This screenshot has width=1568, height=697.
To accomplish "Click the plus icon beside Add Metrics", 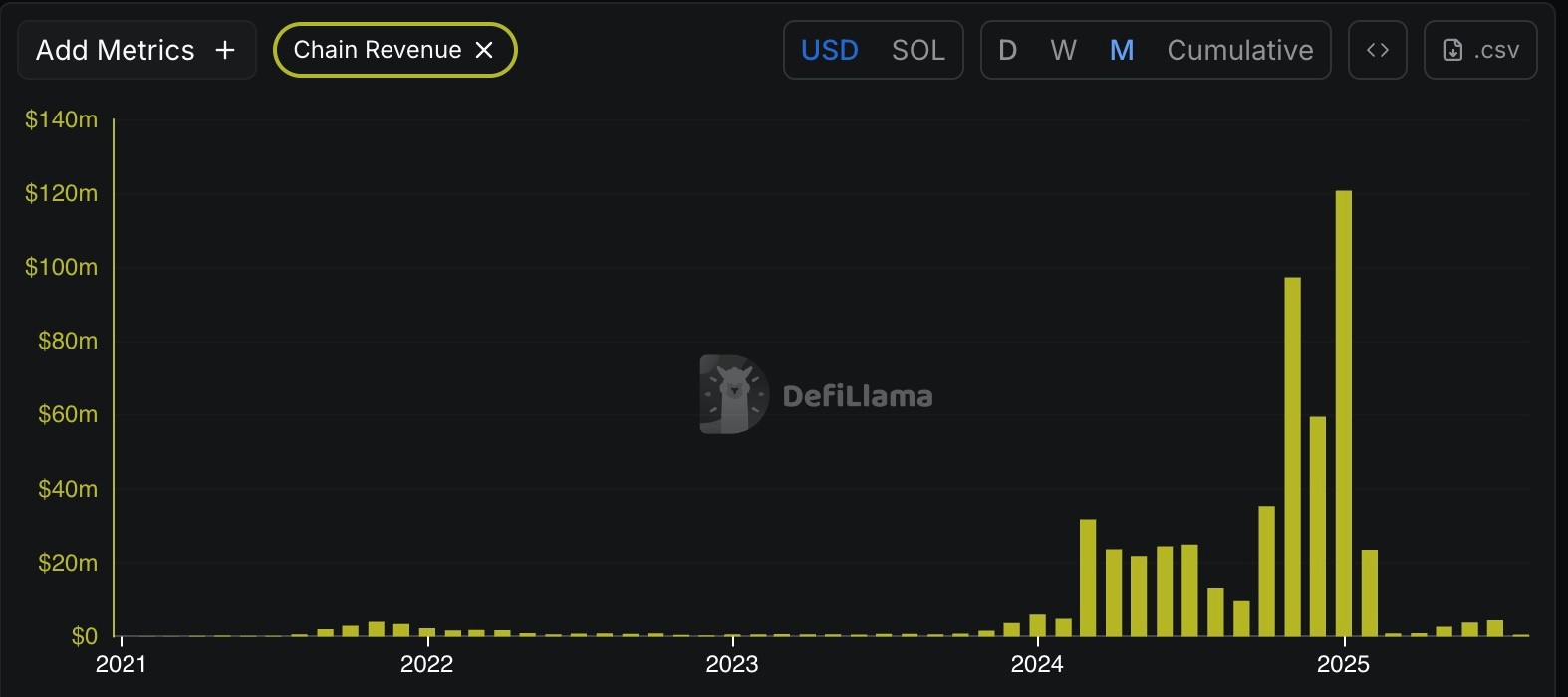I will pyautogui.click(x=225, y=50).
